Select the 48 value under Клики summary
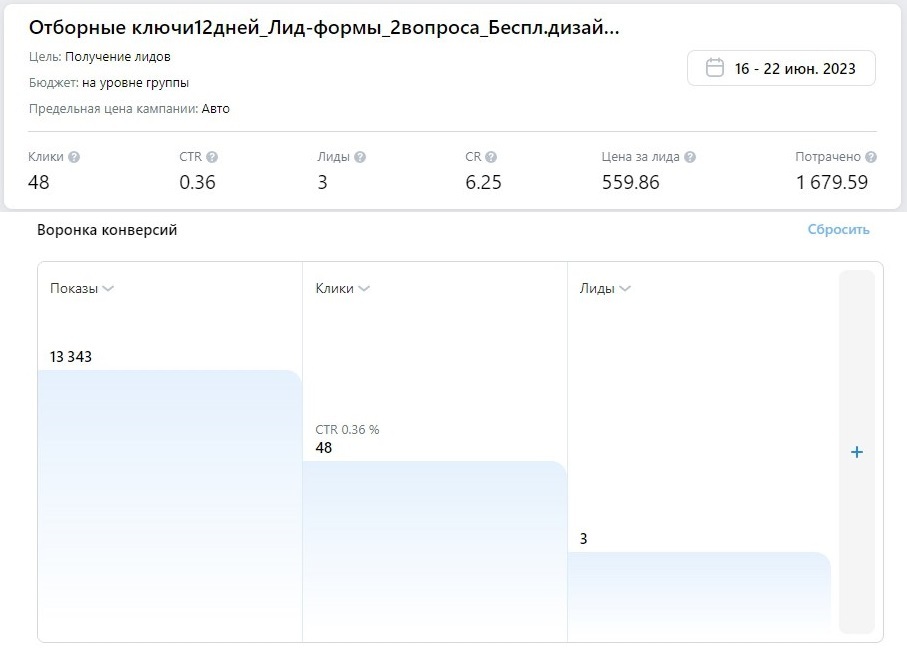The image size is (907, 648). 39,183
